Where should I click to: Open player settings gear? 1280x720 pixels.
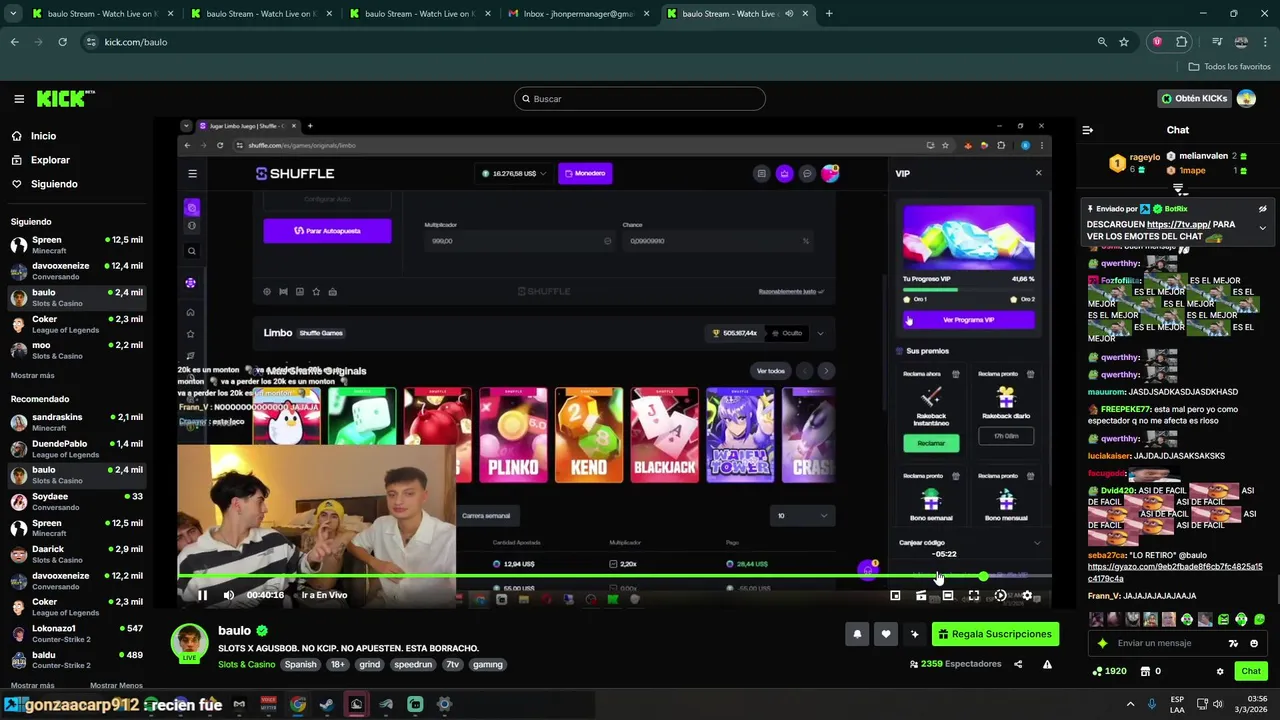[x=1027, y=596]
